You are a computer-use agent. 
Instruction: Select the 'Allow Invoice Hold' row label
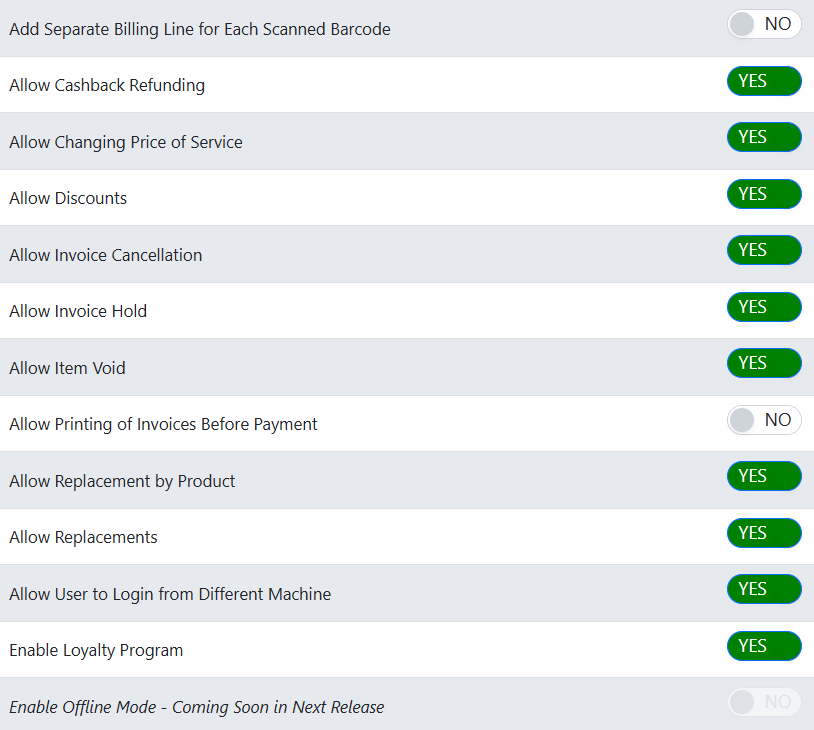[x=78, y=312]
